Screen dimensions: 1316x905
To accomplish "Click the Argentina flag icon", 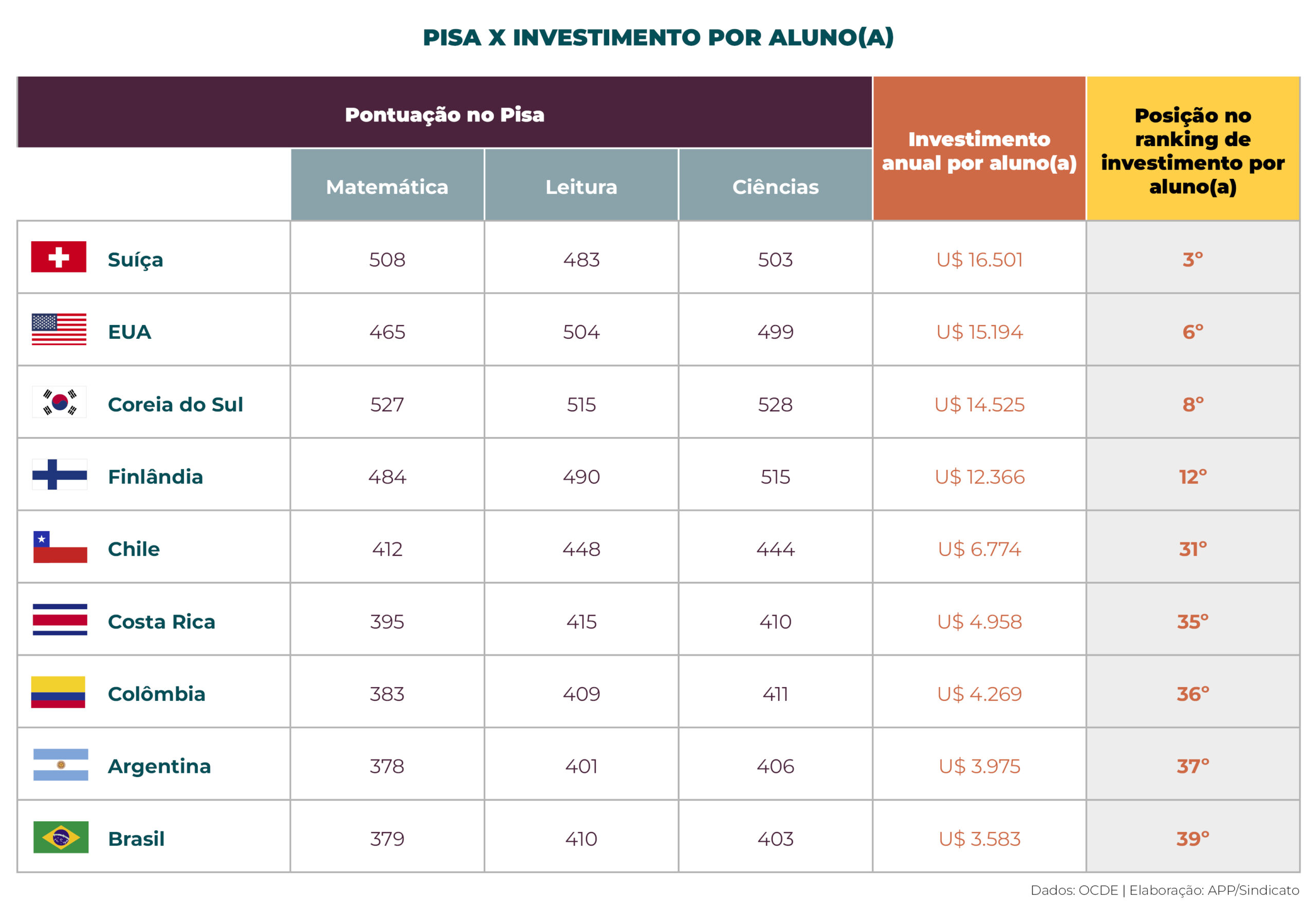I will 61,765.
